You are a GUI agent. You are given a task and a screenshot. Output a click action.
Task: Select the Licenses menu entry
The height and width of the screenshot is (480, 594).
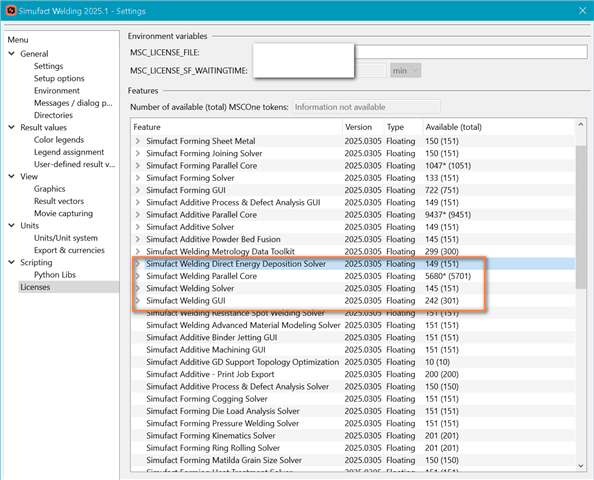(x=68, y=287)
